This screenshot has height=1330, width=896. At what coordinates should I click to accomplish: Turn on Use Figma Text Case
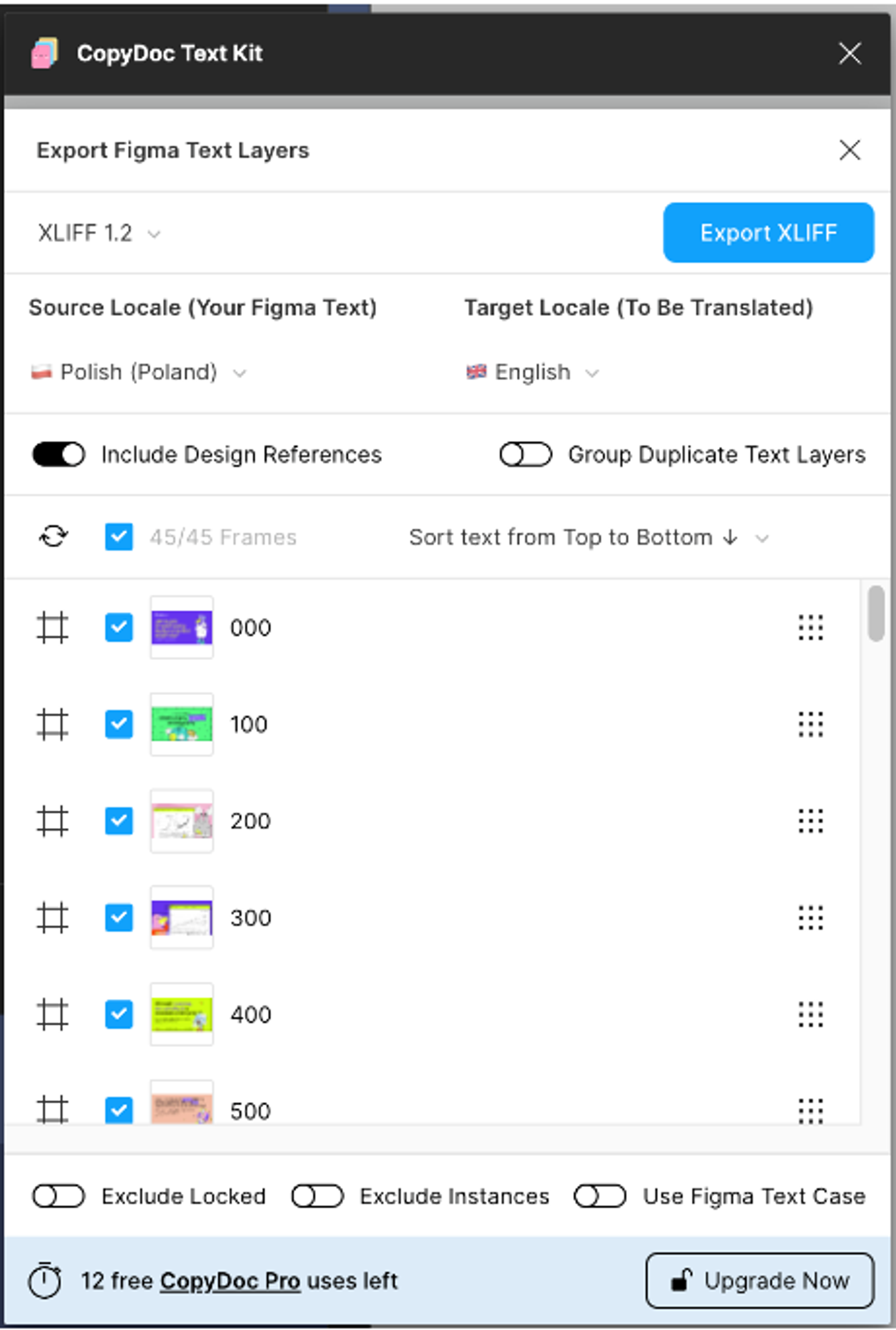click(599, 1196)
